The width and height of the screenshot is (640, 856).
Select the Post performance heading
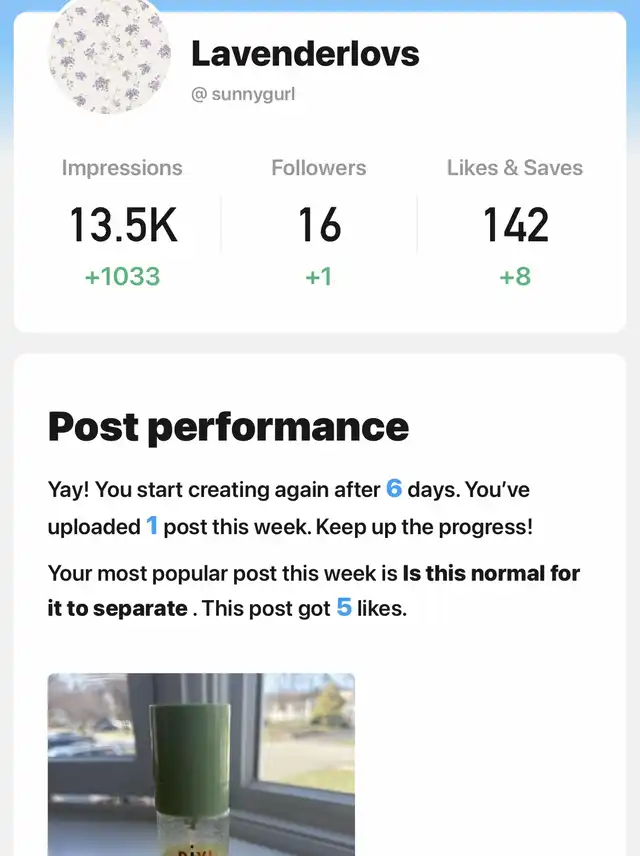(x=228, y=426)
